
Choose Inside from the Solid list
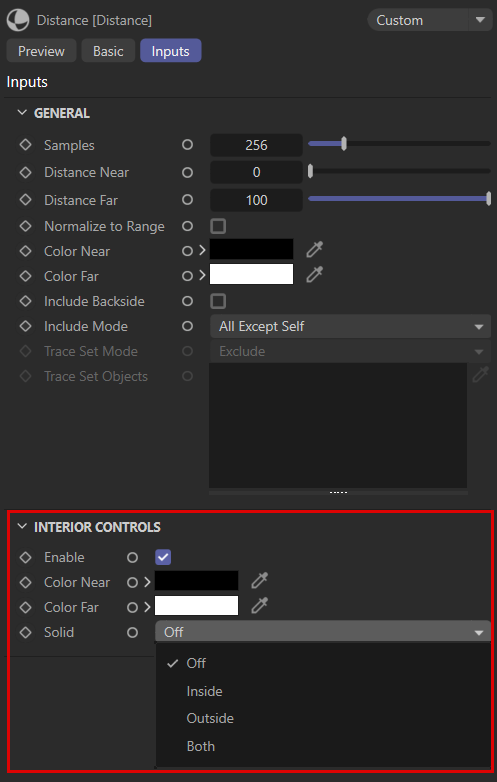(x=204, y=691)
